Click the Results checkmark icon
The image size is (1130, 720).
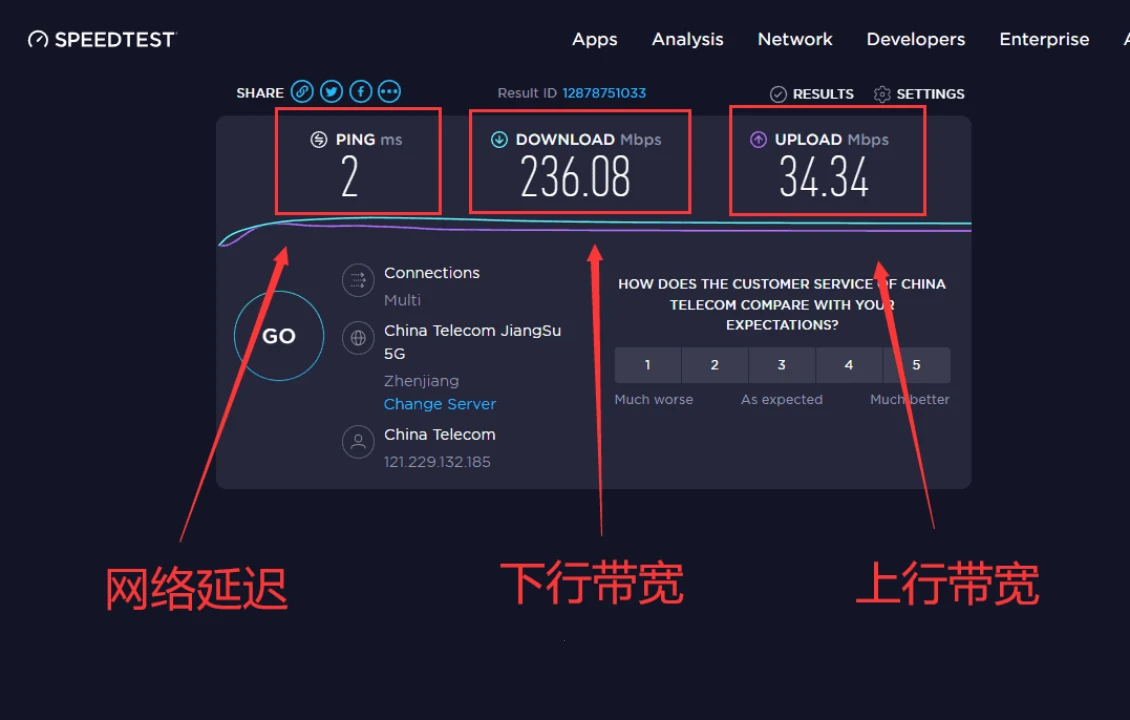778,94
